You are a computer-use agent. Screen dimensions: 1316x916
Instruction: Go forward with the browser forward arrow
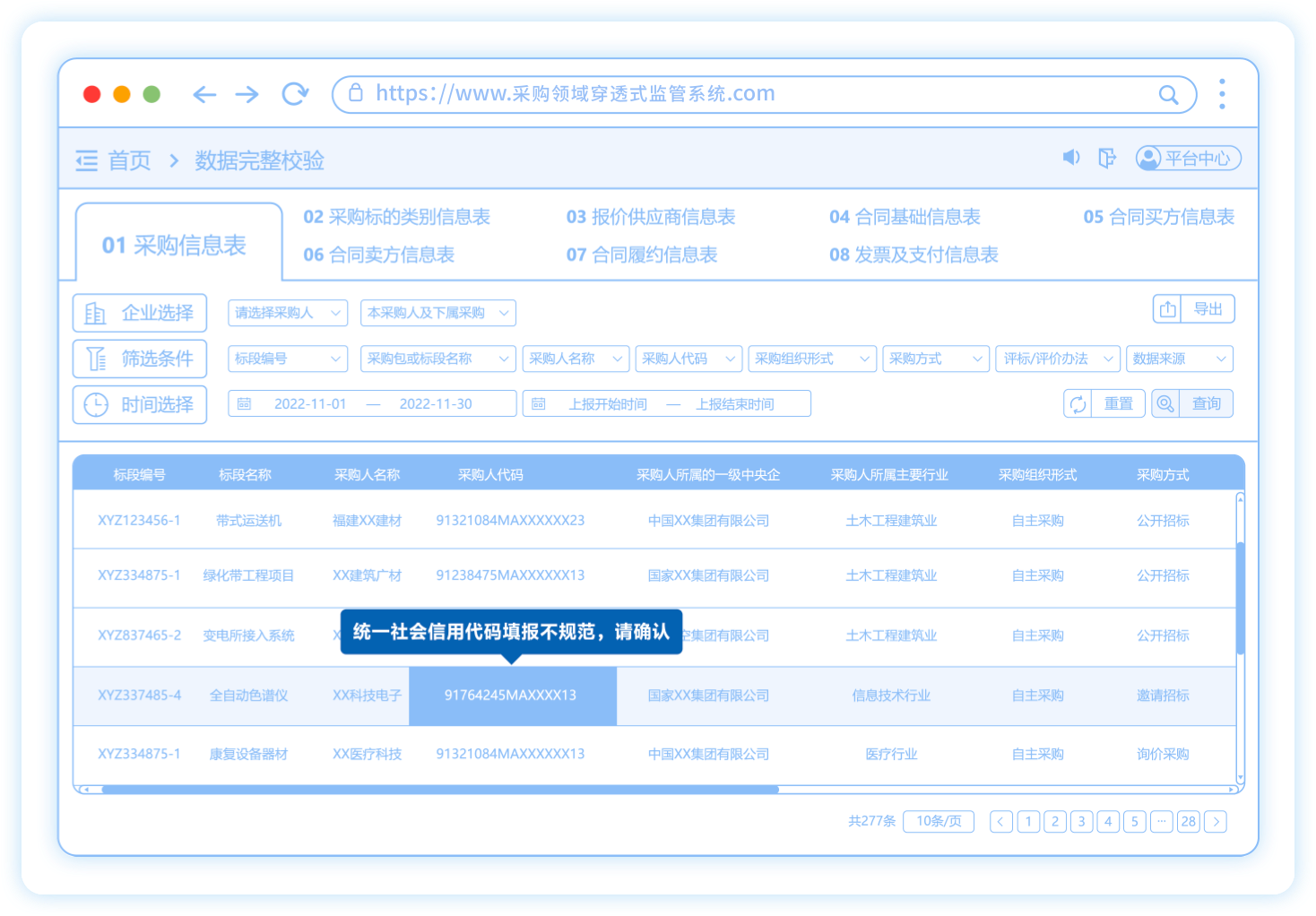click(x=247, y=94)
